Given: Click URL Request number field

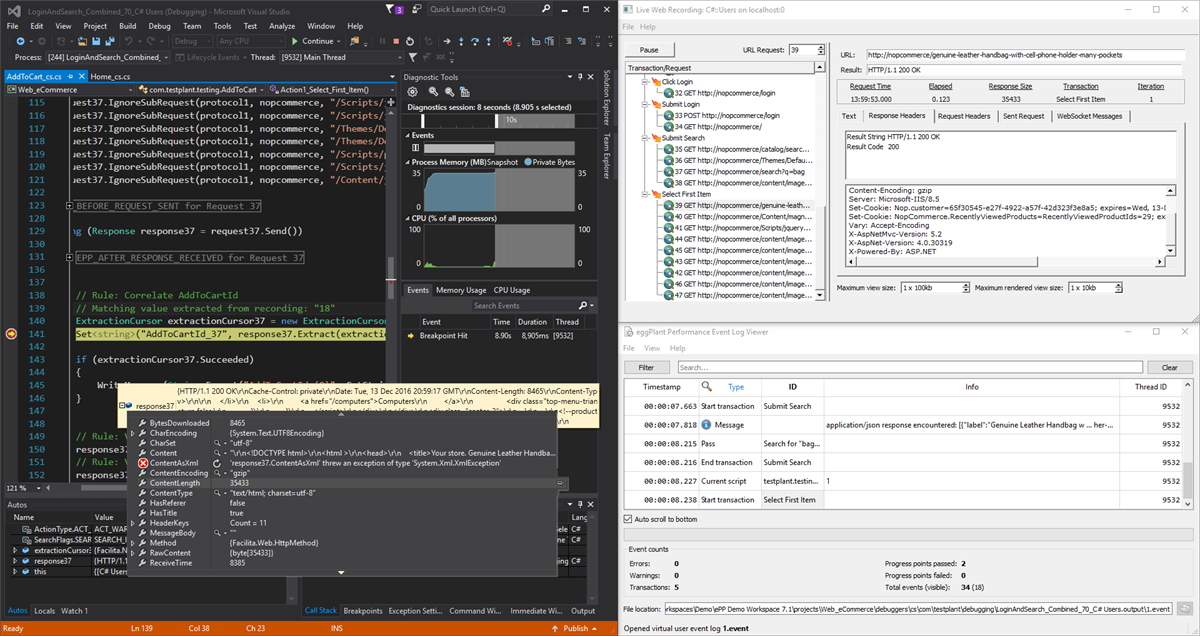Looking at the screenshot, I should coord(800,49).
